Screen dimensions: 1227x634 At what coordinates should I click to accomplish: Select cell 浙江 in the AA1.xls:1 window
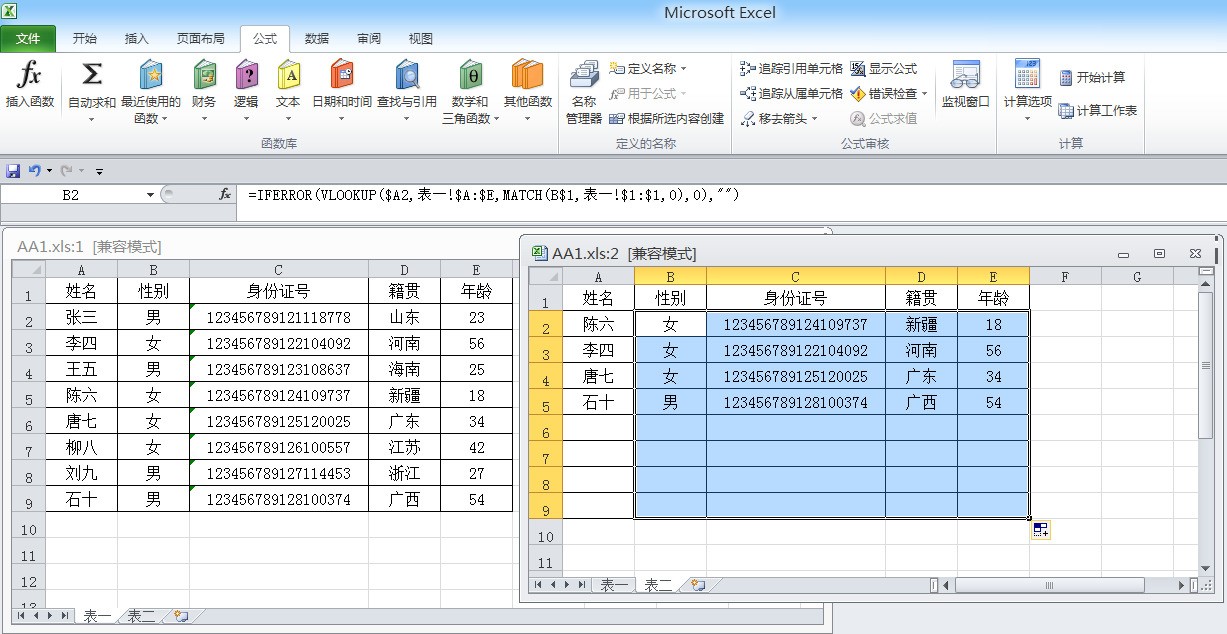(404, 473)
